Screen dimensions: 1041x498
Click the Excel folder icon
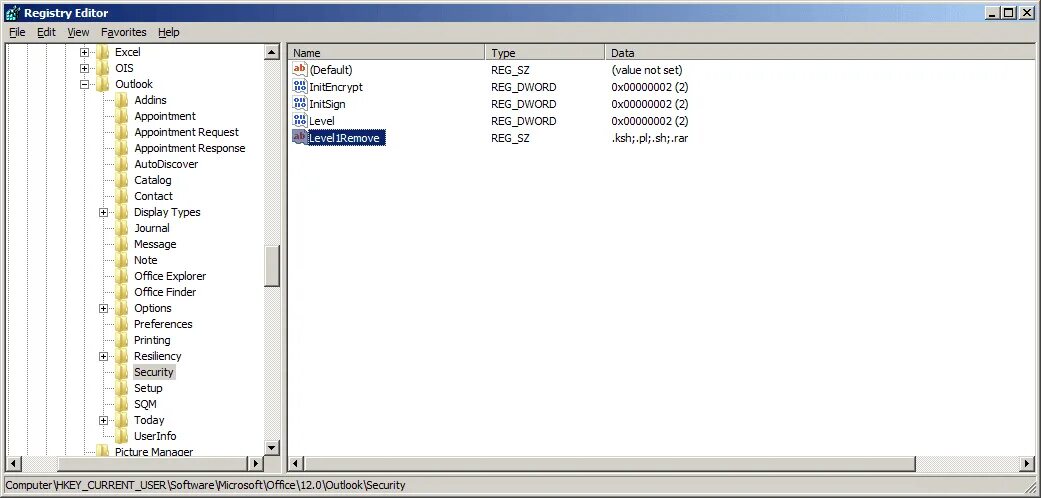pyautogui.click(x=103, y=52)
